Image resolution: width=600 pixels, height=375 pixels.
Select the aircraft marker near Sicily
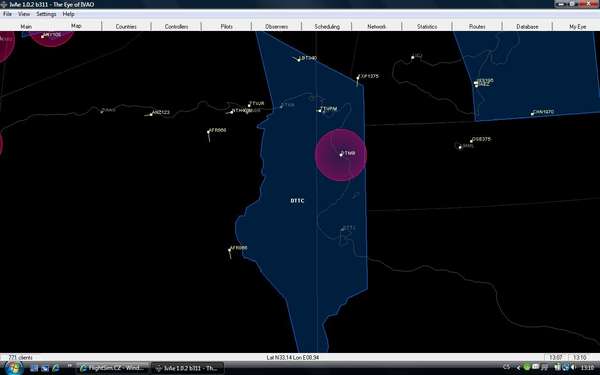point(413,57)
